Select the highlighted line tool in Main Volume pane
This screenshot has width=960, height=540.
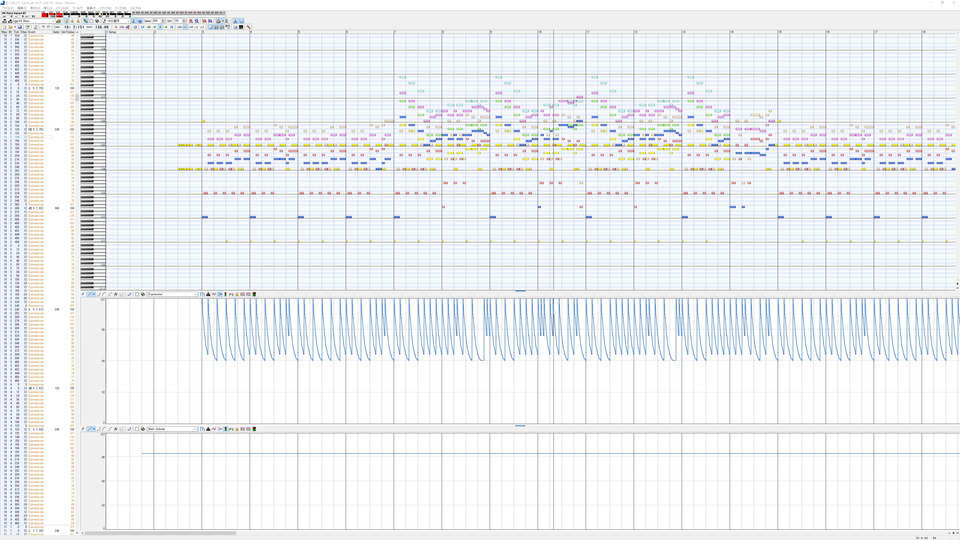coord(89,429)
